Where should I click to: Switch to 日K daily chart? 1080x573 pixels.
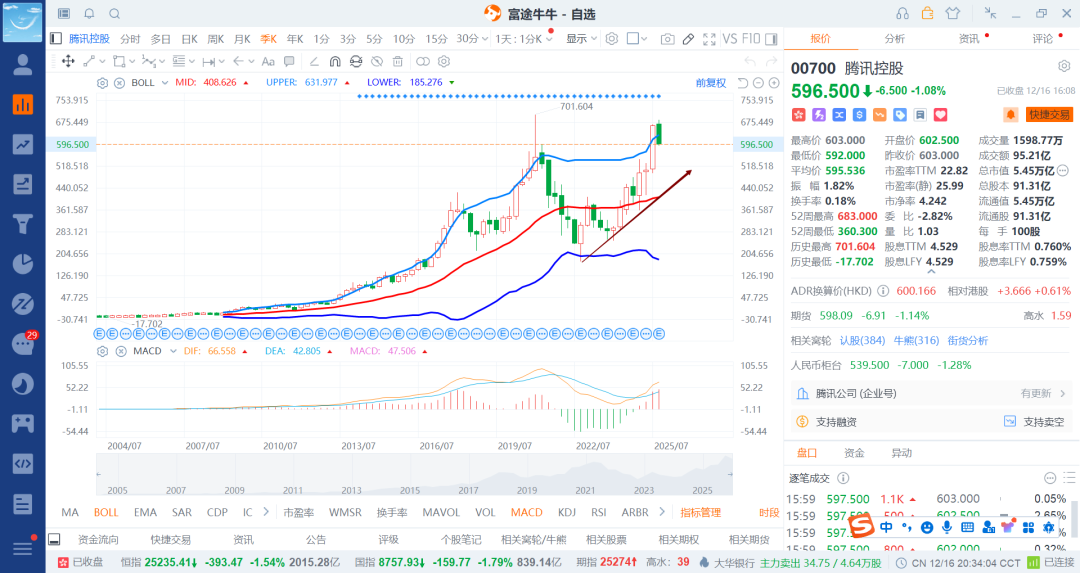pos(189,39)
